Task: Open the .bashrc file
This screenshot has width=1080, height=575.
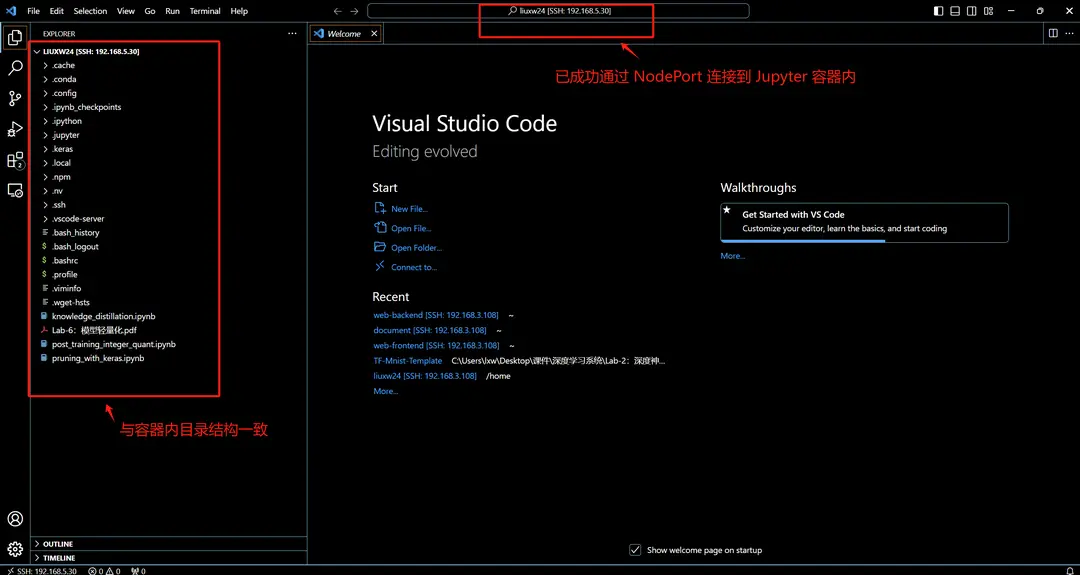Action: (65, 260)
